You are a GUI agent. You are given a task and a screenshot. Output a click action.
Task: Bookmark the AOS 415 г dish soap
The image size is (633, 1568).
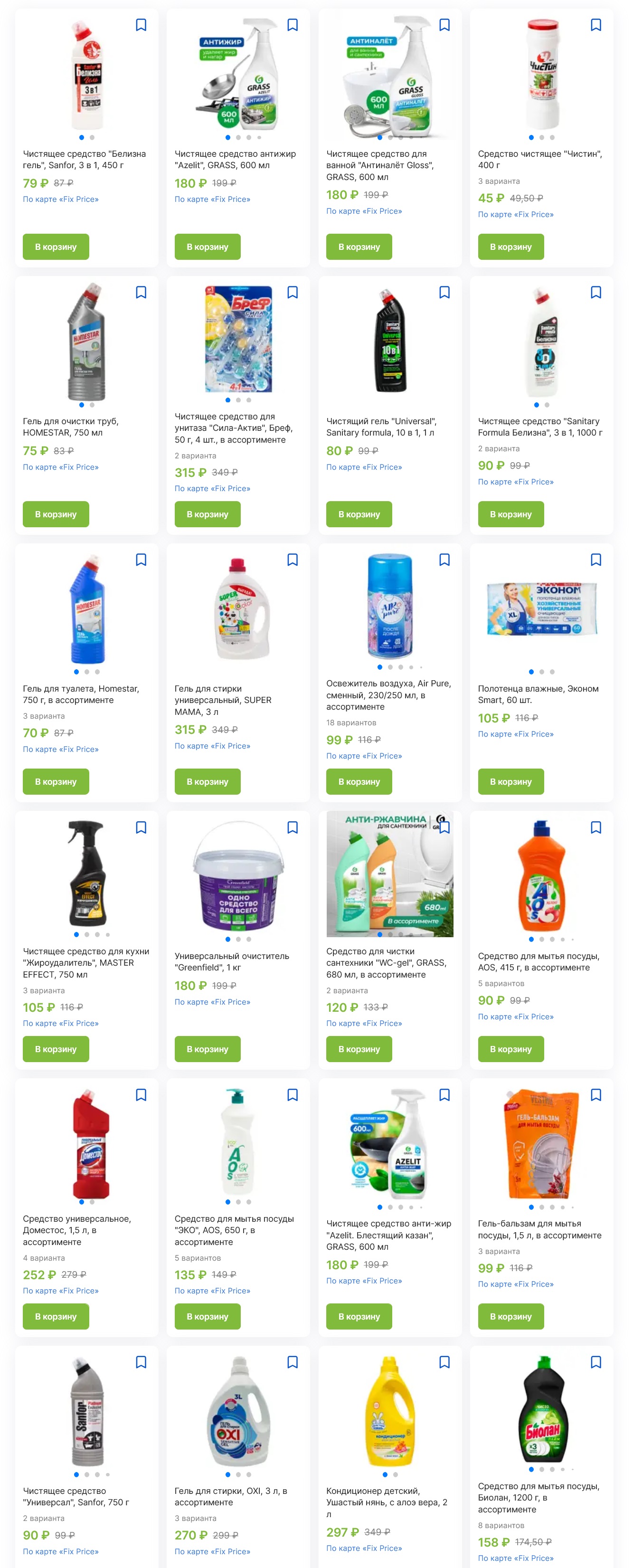(x=596, y=828)
